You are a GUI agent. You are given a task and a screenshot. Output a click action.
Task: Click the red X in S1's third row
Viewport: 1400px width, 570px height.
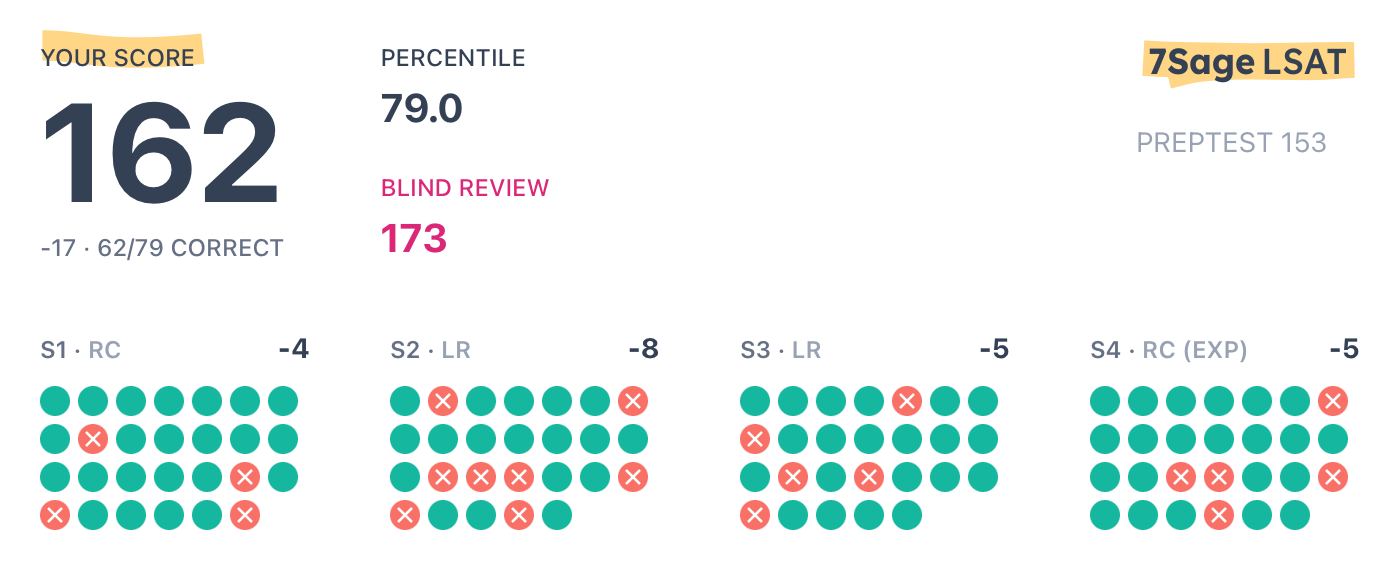(x=245, y=477)
